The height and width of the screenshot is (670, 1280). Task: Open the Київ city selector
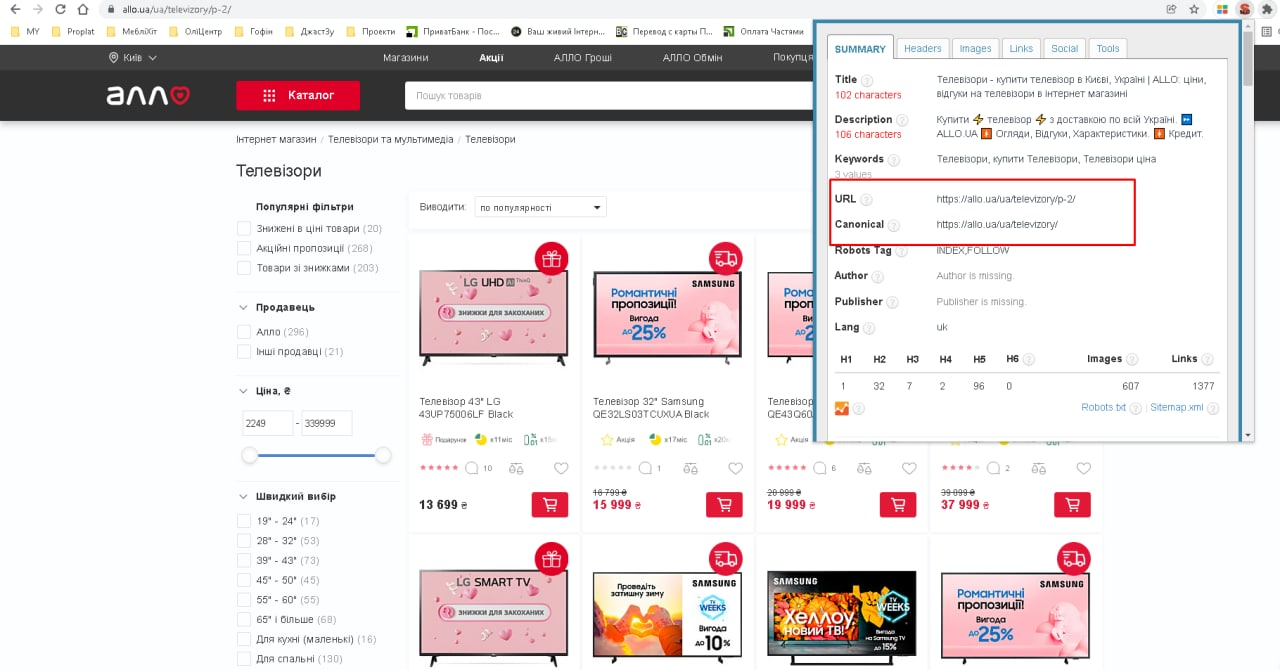pos(133,58)
